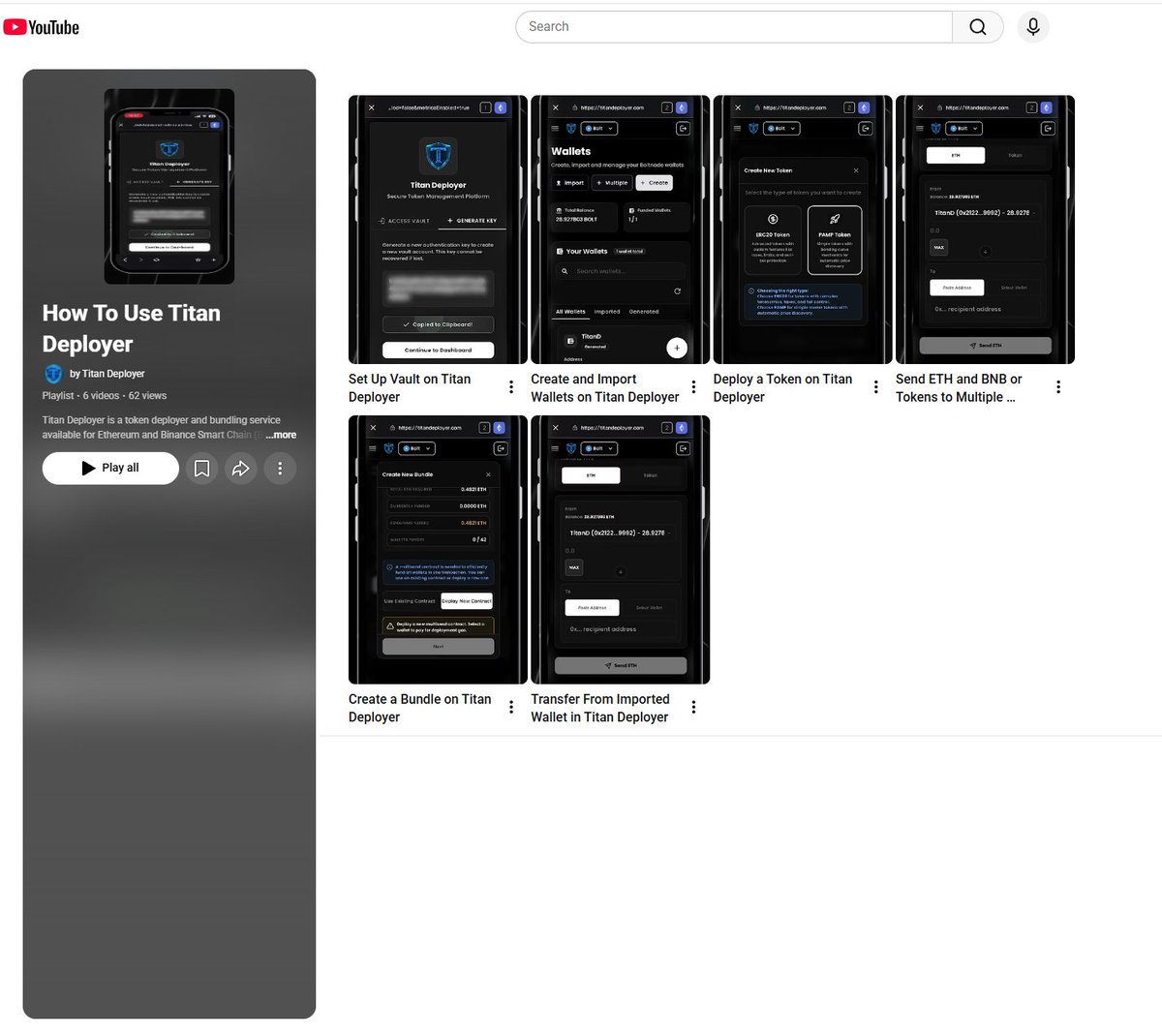This screenshot has width=1162, height=1036.
Task: Click title Set Up Vault on Titan Deployer
Action: click(x=410, y=388)
